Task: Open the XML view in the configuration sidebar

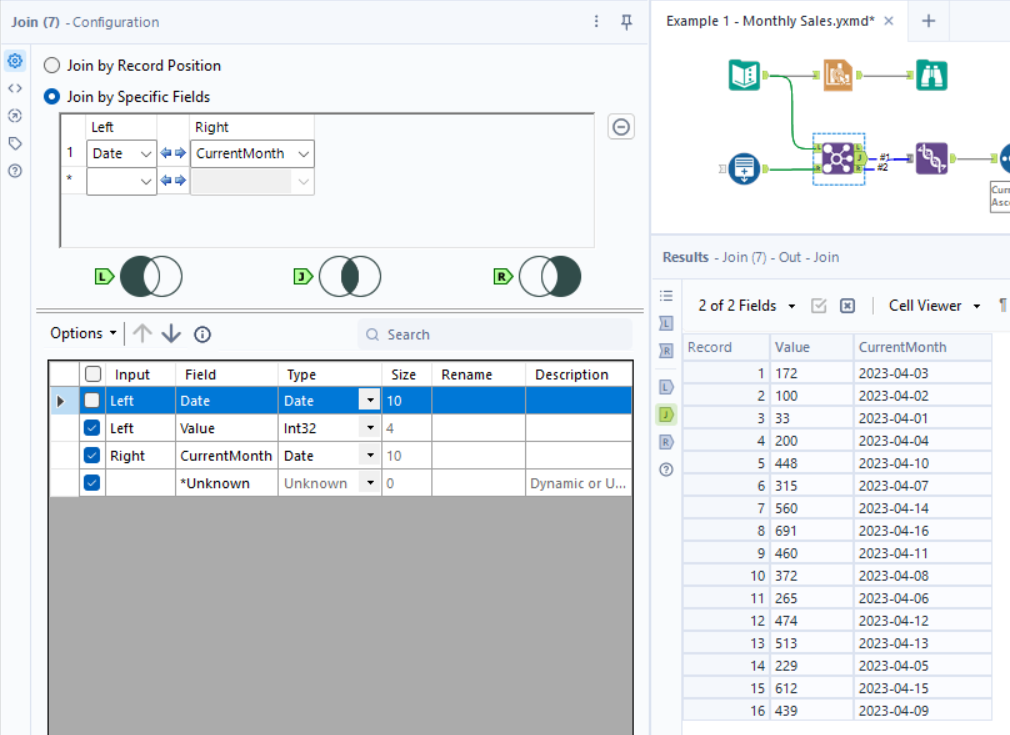Action: 14,88
